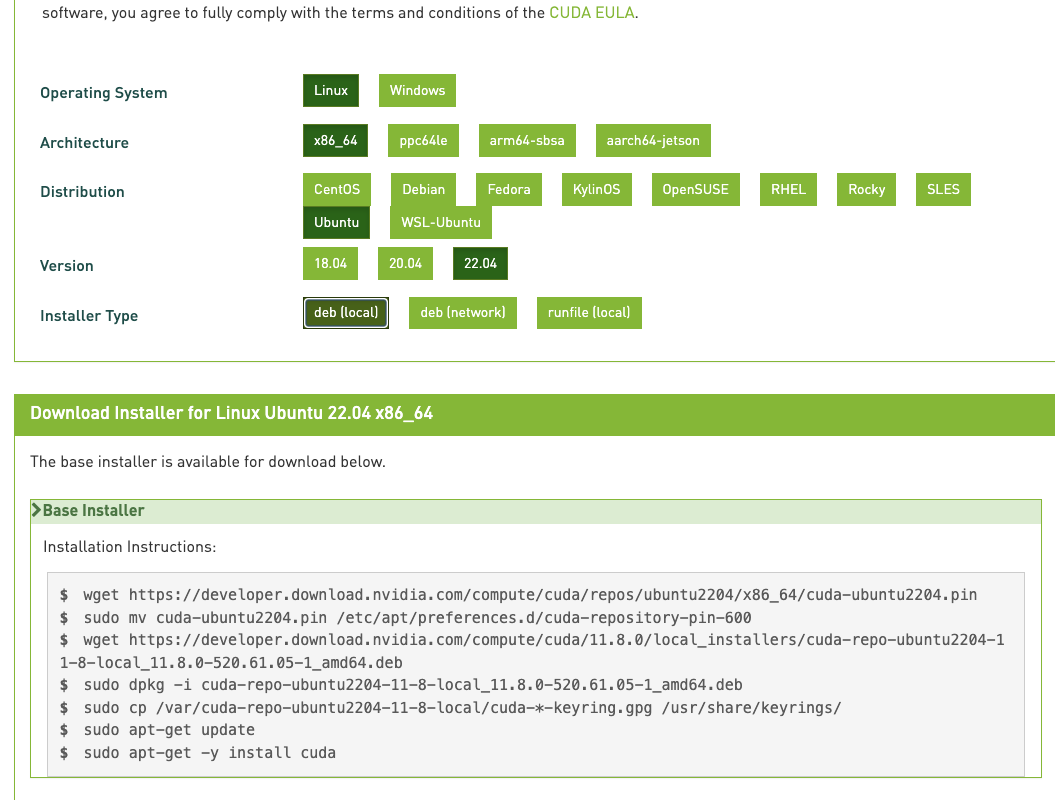Choose version 18.04
This screenshot has height=800, width=1055.
pos(330,263)
